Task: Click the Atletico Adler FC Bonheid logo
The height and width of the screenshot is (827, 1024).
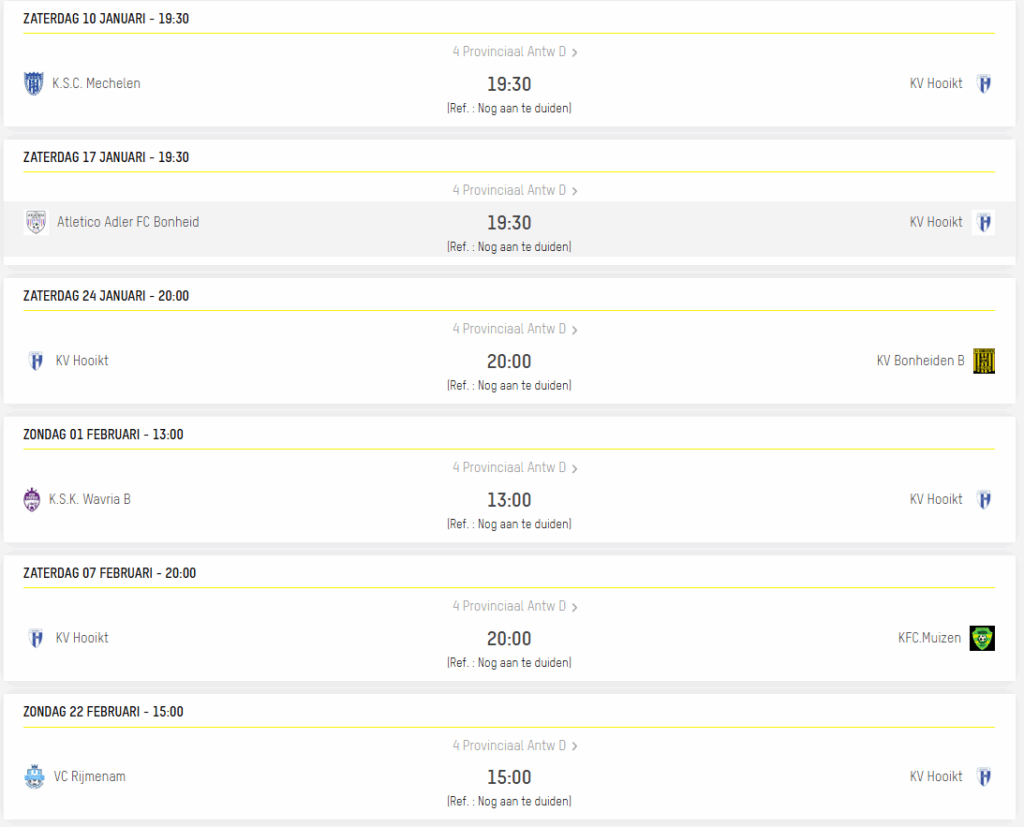Action: click(x=36, y=223)
